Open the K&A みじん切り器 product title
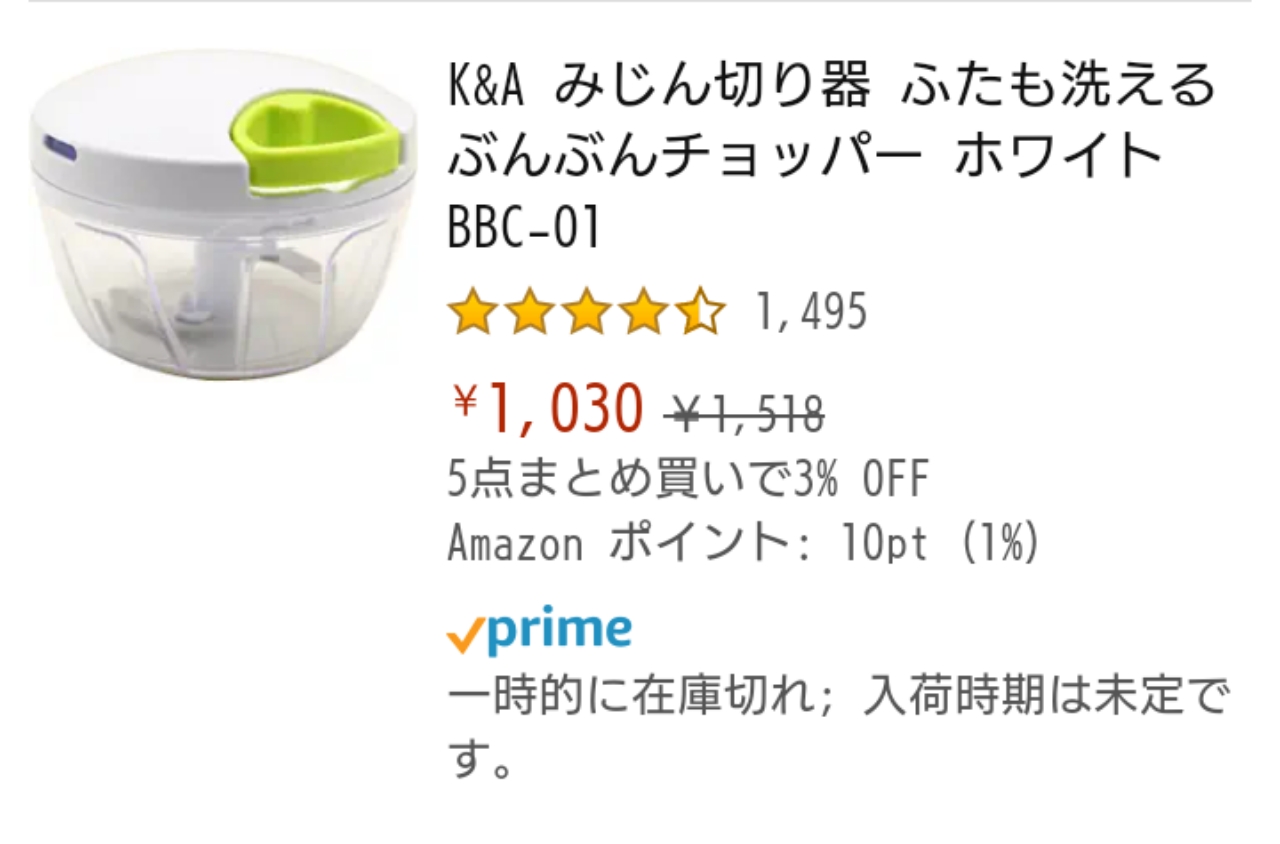 (x=830, y=87)
